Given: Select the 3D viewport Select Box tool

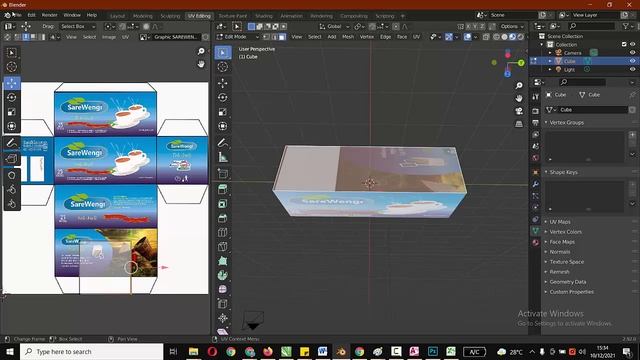Looking at the screenshot, I should pos(222,53).
